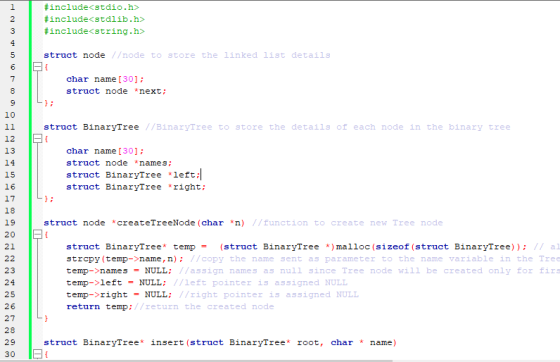Click 'char name[30];' on line 13

[x=105, y=151]
